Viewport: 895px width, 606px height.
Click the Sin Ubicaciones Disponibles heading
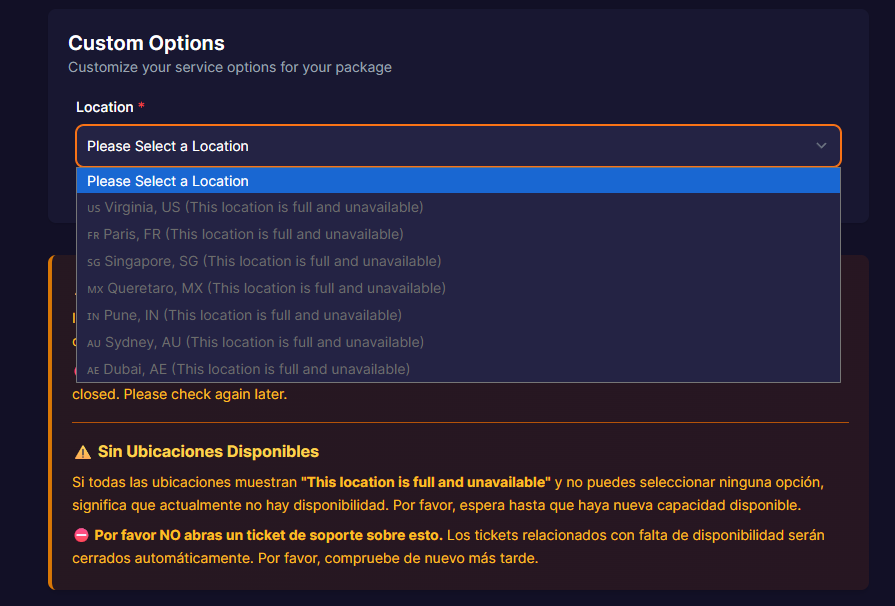208,451
